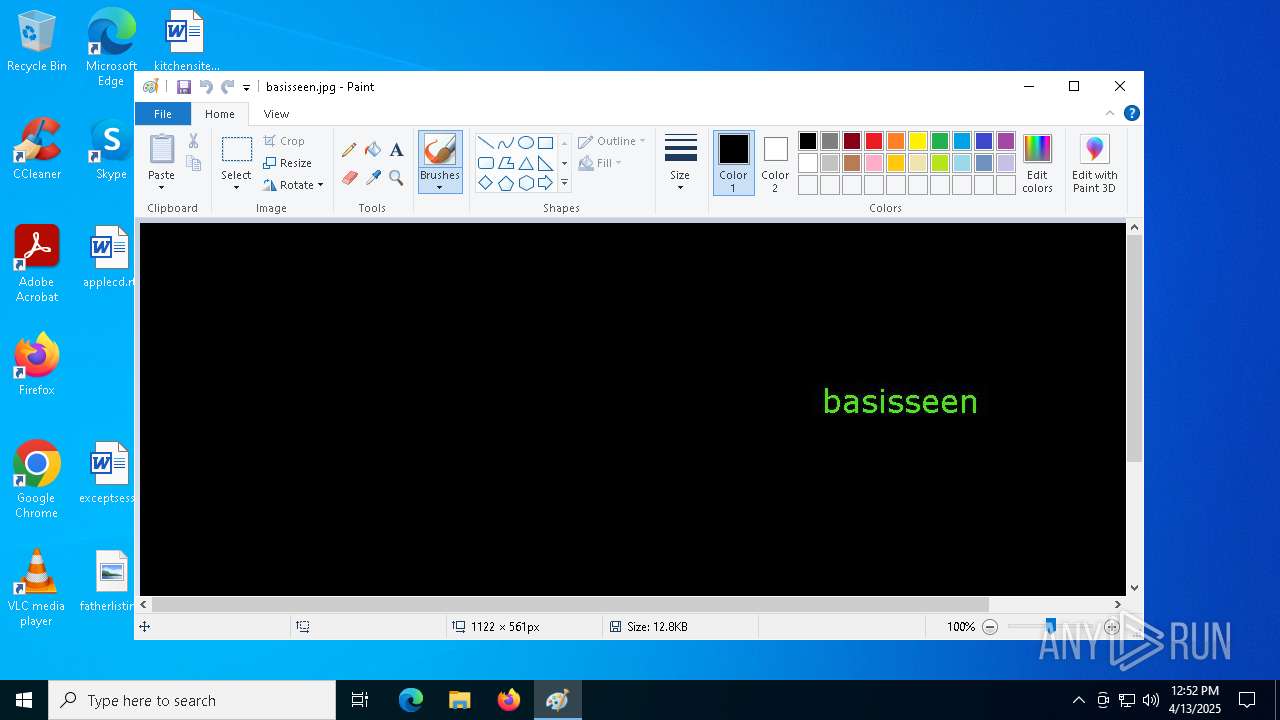Open Task View from the taskbar
The height and width of the screenshot is (720, 1280).
pyautogui.click(x=360, y=700)
